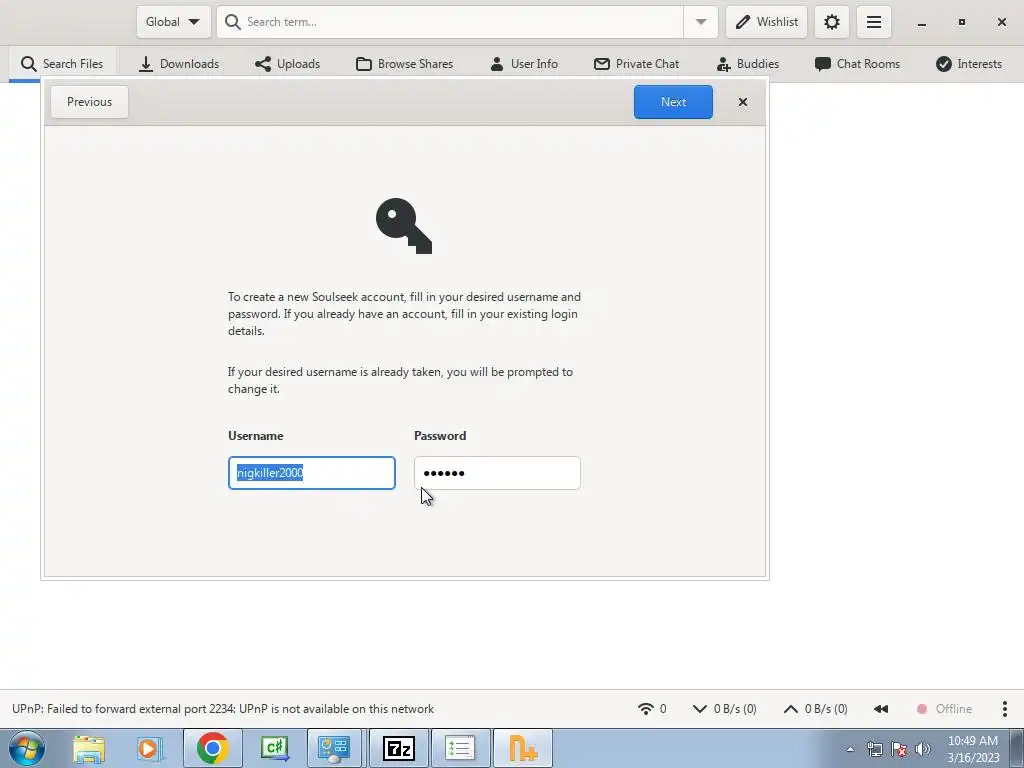Select the Password input field
This screenshot has width=1024, height=768.
coord(497,473)
